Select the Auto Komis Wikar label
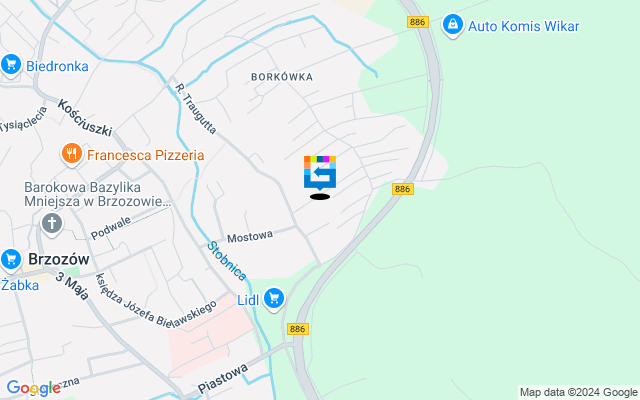 click(x=524, y=26)
